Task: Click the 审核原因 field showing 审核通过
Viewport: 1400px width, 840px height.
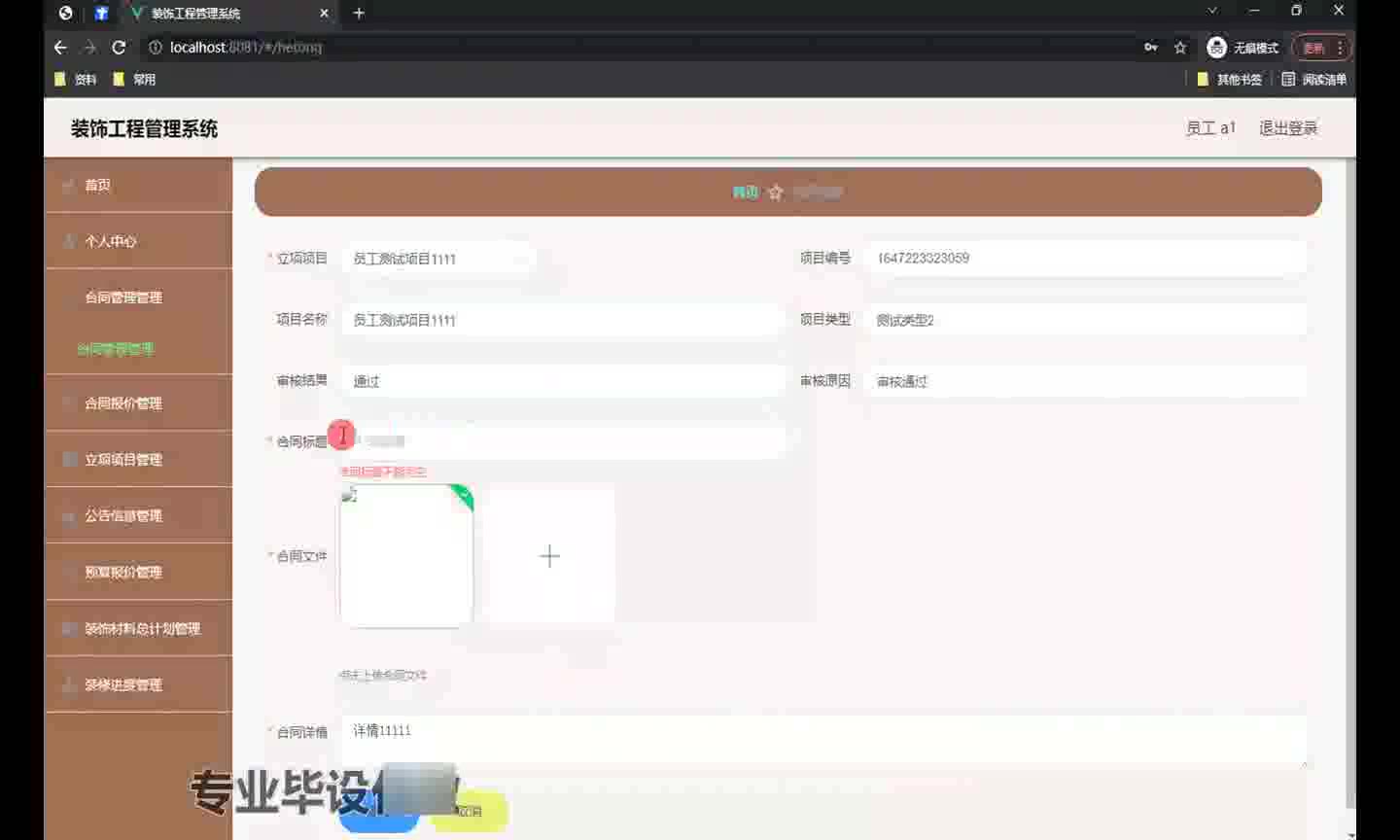Action: tap(1085, 381)
